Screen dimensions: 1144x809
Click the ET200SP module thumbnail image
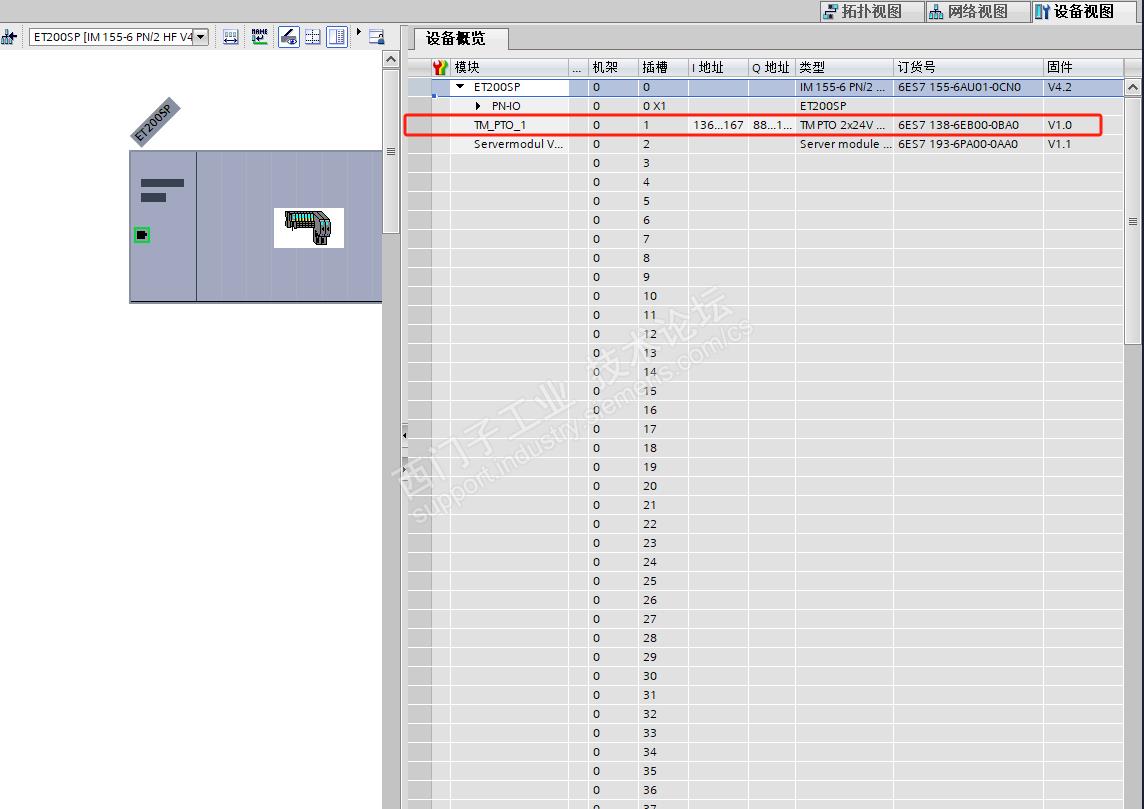(x=309, y=228)
